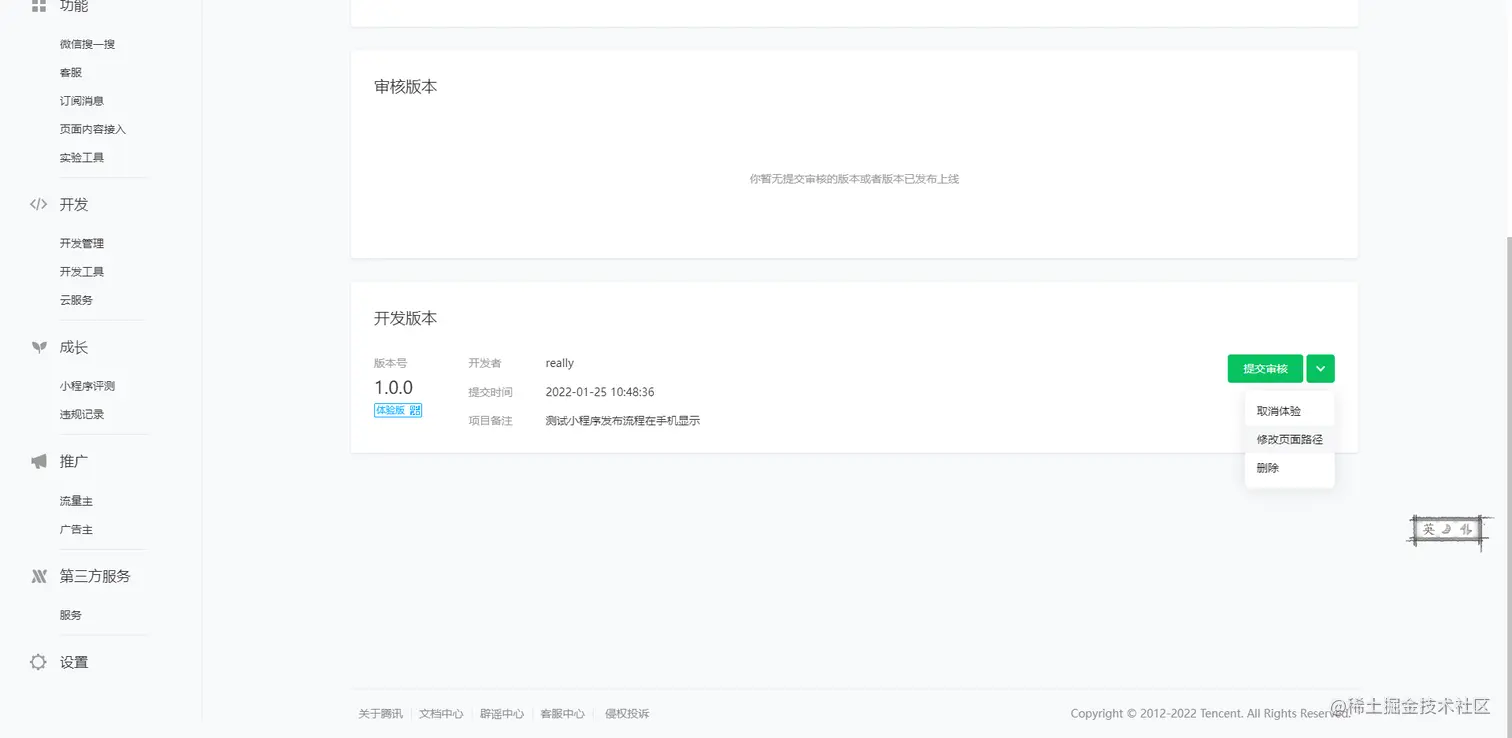The width and height of the screenshot is (1512, 738).
Task: Click the 成长 sprout icon
Action: 39,347
